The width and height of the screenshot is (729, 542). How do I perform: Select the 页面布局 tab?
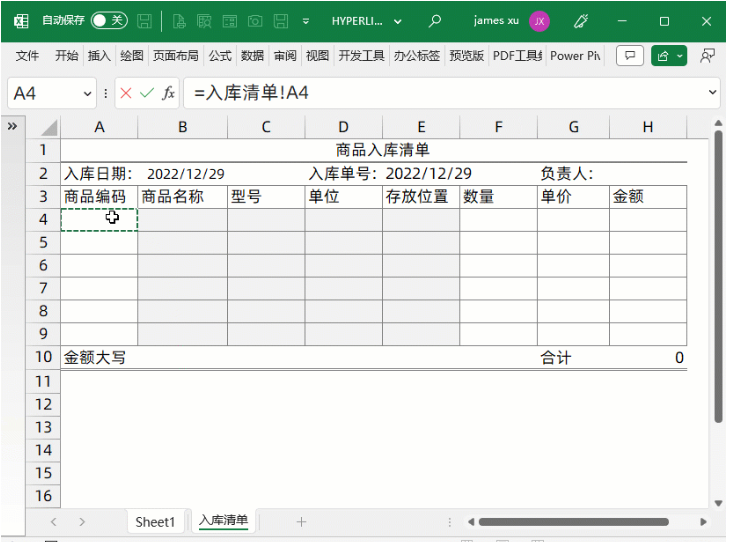[175, 56]
